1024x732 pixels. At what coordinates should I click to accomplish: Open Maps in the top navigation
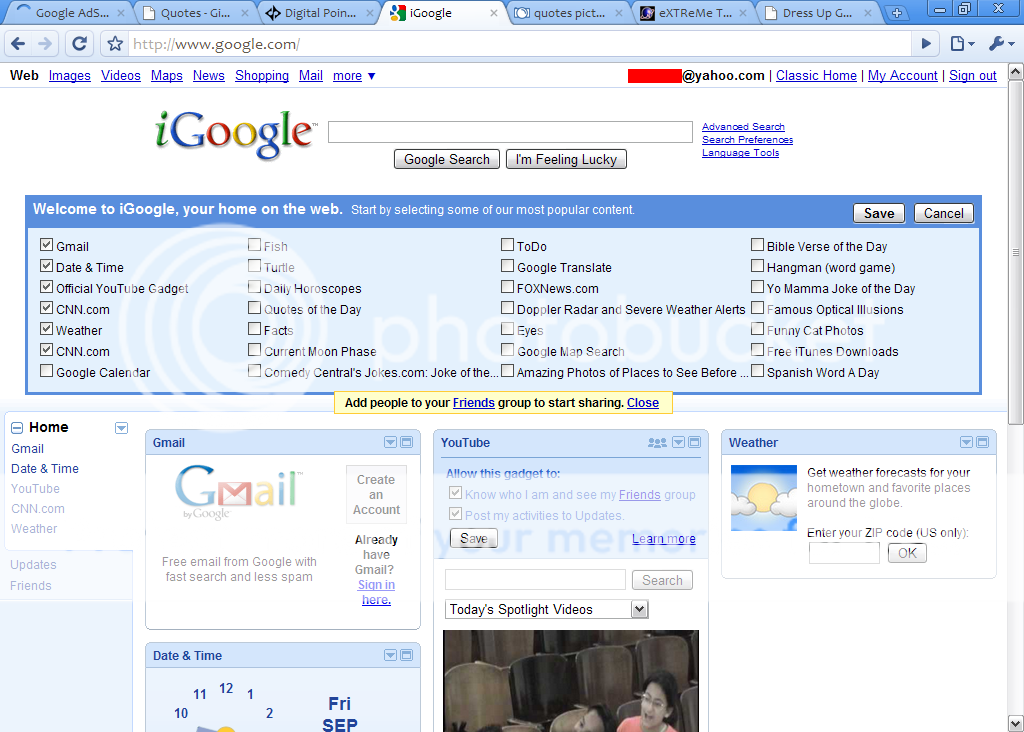click(167, 76)
